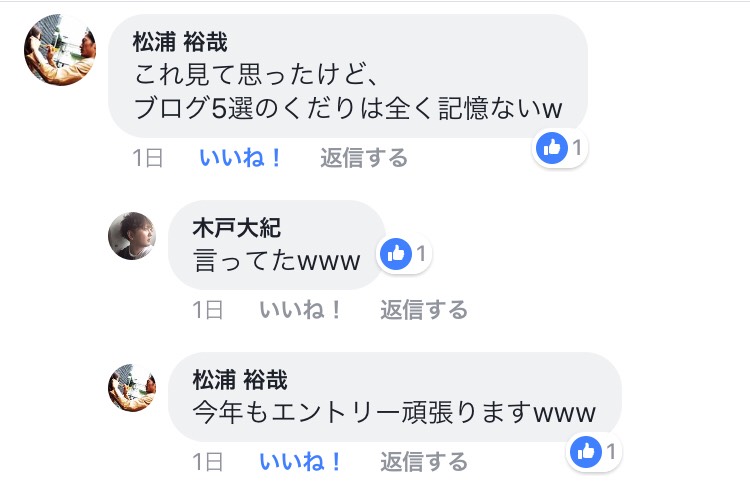This screenshot has height=490, width=750.
Task: Open the 1日 timestamp under the ブログ5選 comment
Action: coord(148,158)
